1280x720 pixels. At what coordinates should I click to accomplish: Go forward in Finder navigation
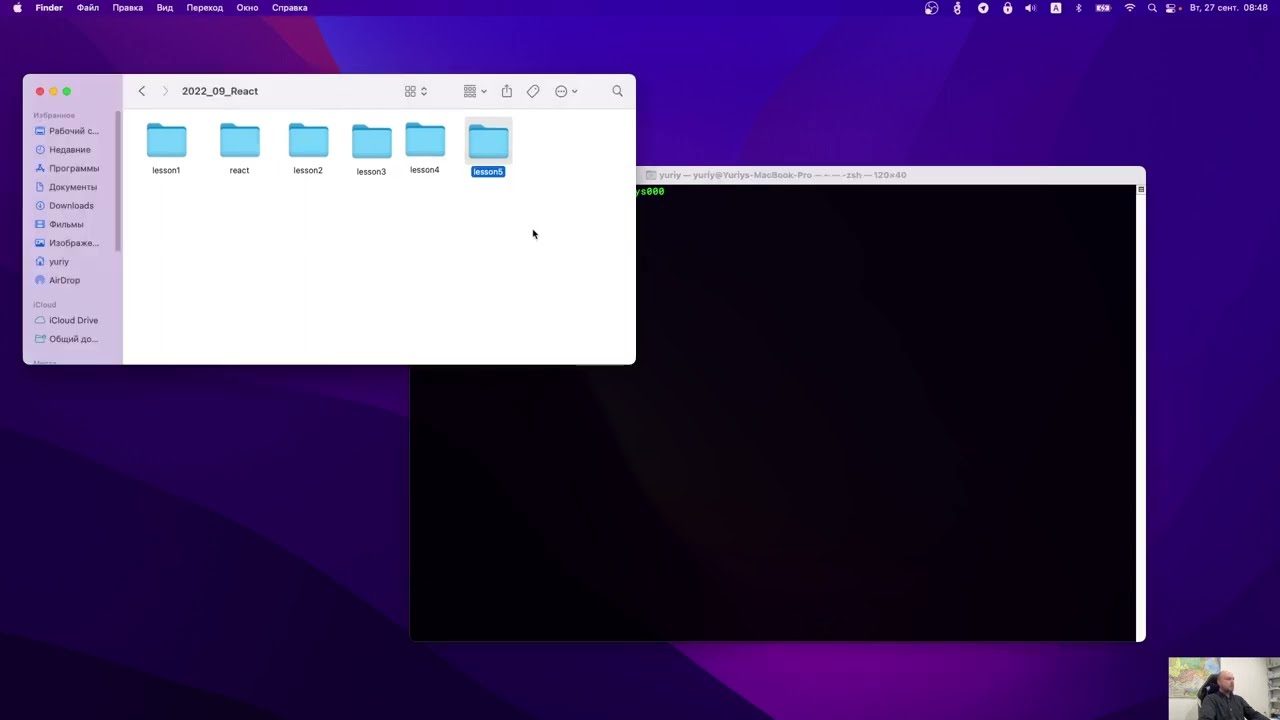click(x=165, y=91)
